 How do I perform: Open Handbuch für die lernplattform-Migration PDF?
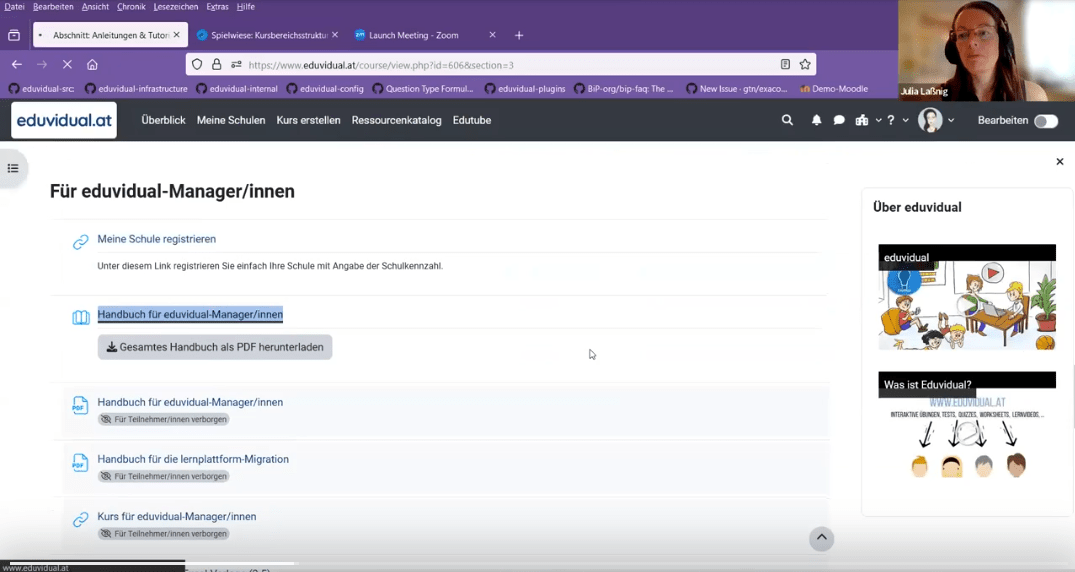pos(192,459)
